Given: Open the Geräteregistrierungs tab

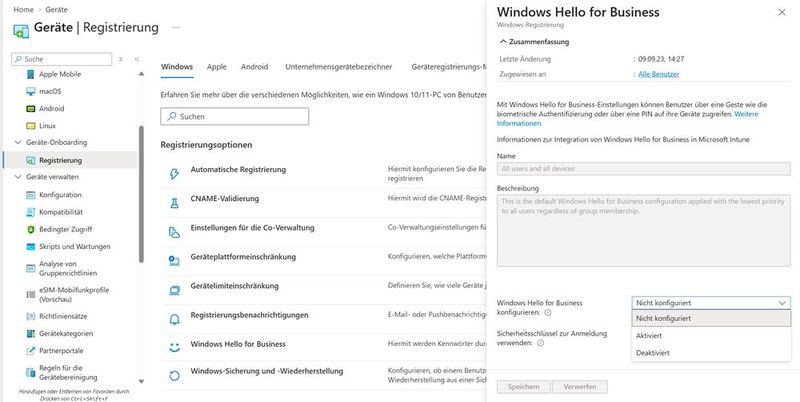Looking at the screenshot, I should click(x=448, y=67).
